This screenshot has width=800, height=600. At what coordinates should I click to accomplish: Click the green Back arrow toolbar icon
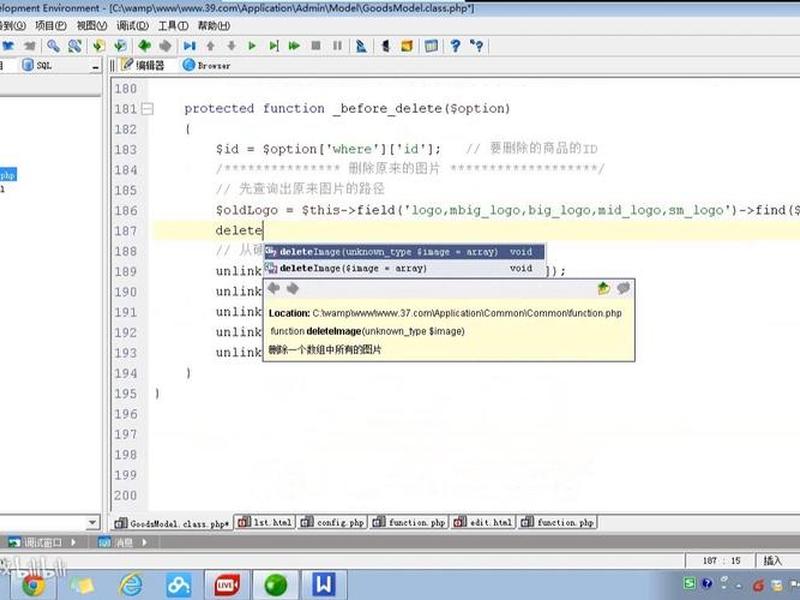pyautogui.click(x=144, y=46)
